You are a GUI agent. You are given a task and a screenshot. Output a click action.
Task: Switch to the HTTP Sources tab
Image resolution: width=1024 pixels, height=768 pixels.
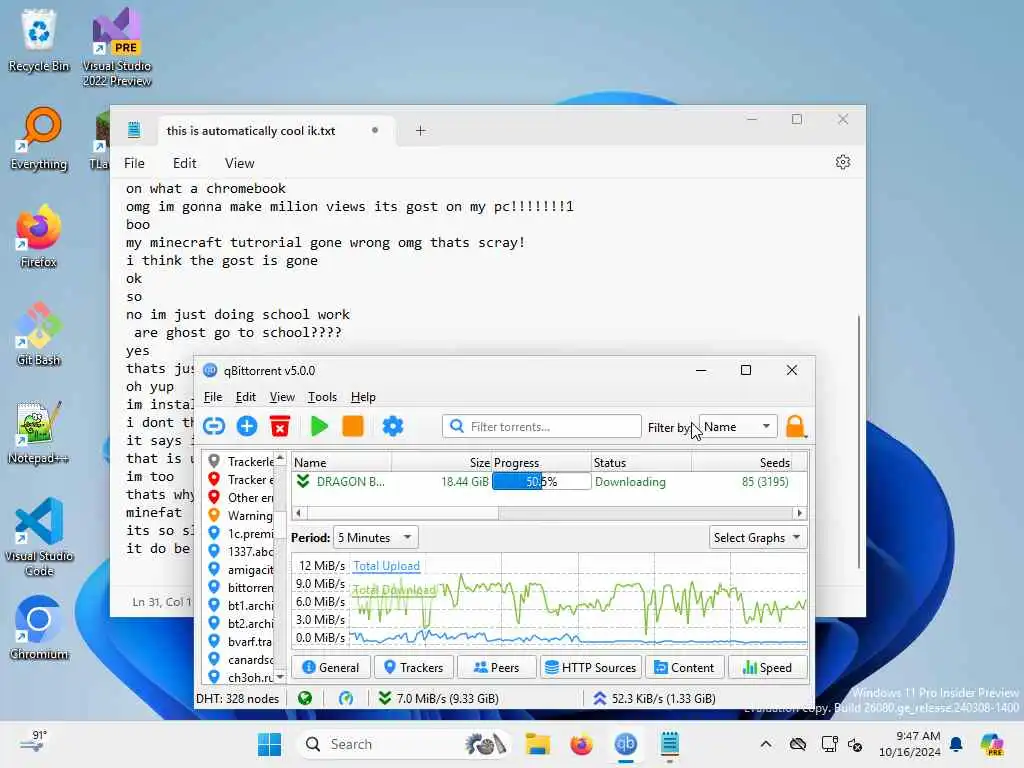(591, 667)
